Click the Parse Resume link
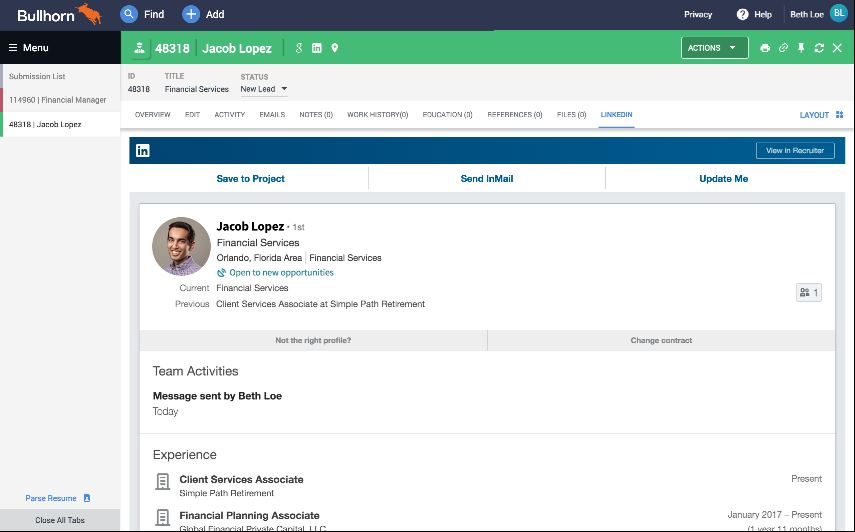Screen dimensions: 855x532 pyautogui.click(x=51, y=498)
